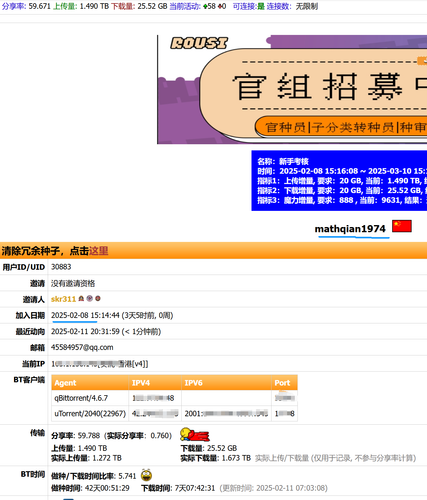Click the 下载量 25.52 GB in 传输 row
The height and width of the screenshot is (500, 427).
[209, 448]
